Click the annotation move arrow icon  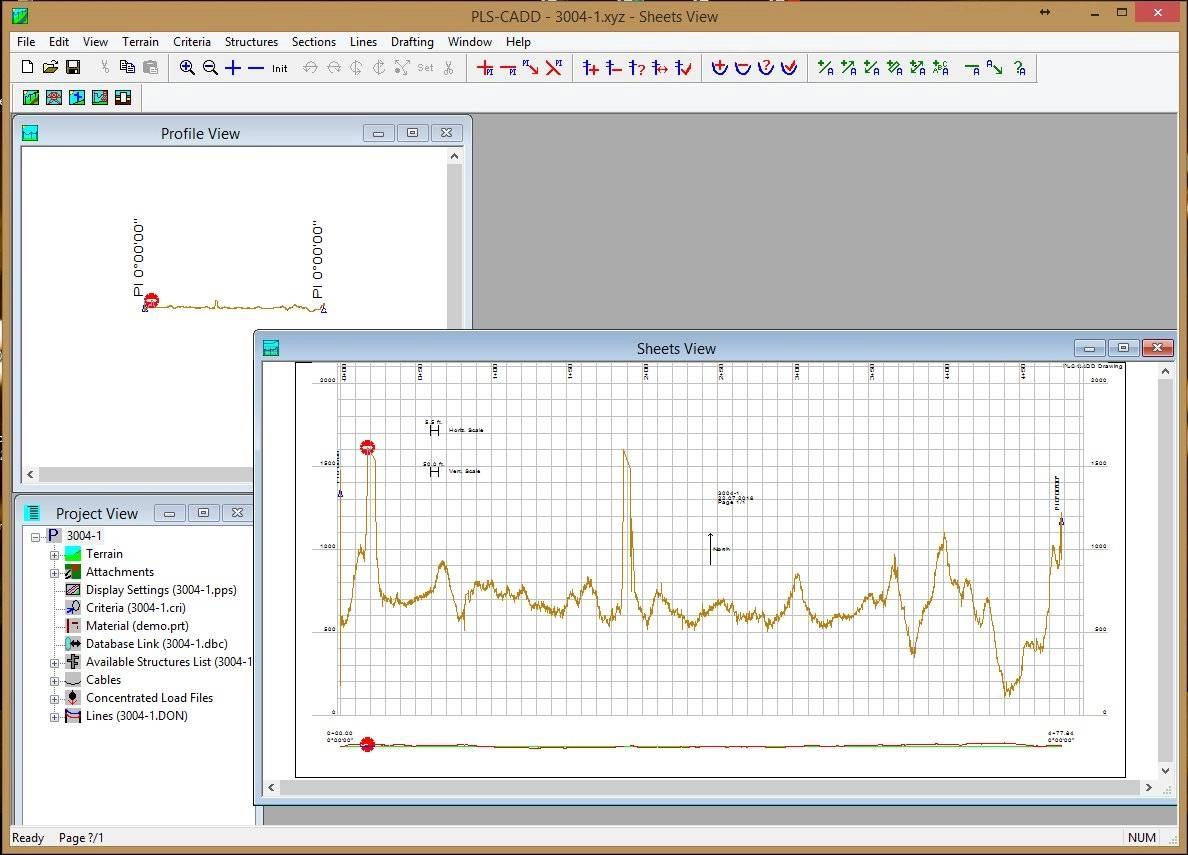(x=995, y=67)
